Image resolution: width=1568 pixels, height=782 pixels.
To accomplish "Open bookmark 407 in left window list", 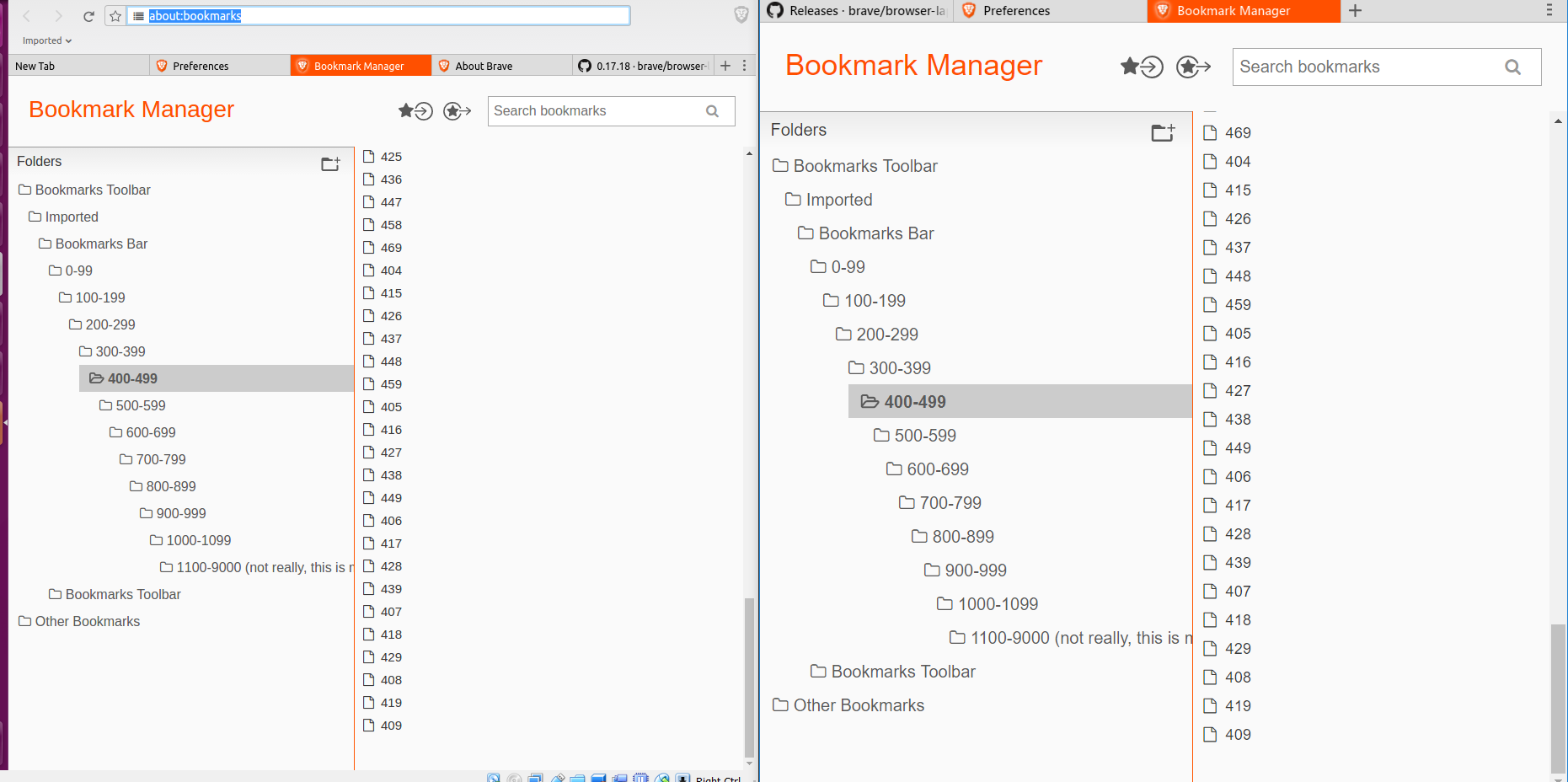I will click(x=383, y=612).
